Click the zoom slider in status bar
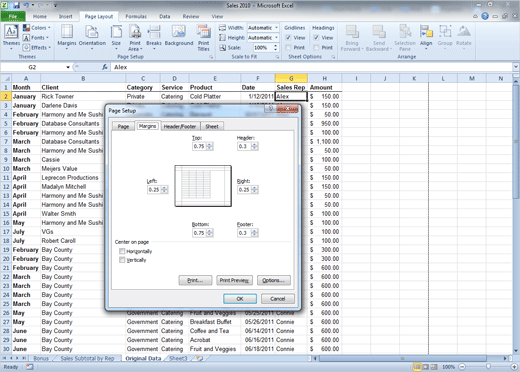 [488, 367]
